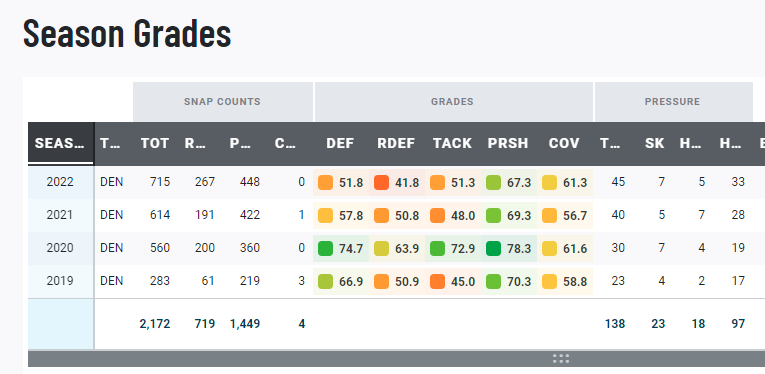Select the PRESSURE group header
The image size is (765, 374).
pyautogui.click(x=672, y=102)
